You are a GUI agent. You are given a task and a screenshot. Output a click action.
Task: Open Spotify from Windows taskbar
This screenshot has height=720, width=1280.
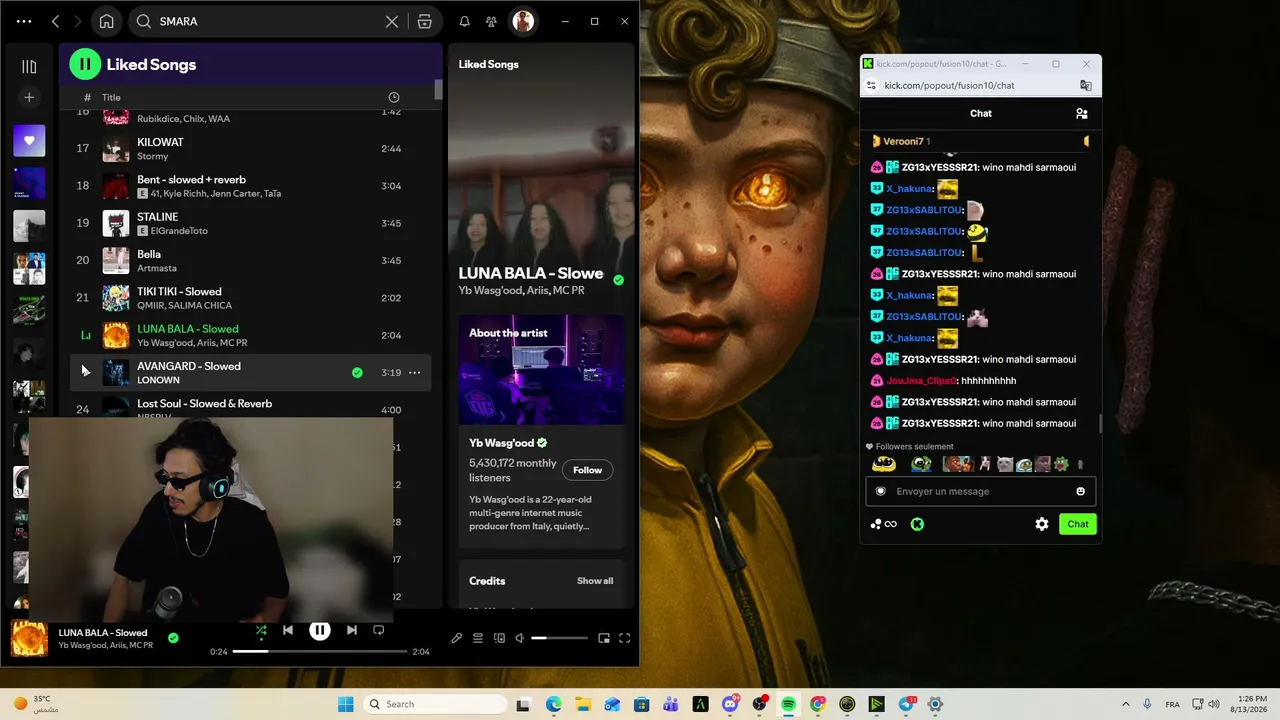(789, 704)
